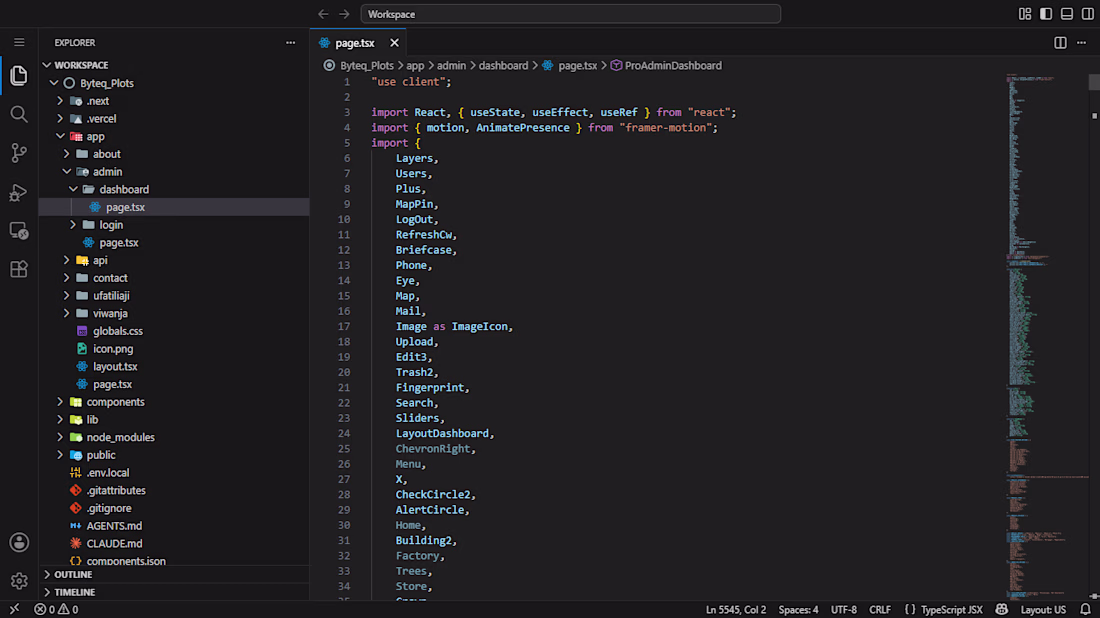Toggle the bottom panel visibility
Image resolution: width=1100 pixels, height=618 pixels.
[1067, 14]
